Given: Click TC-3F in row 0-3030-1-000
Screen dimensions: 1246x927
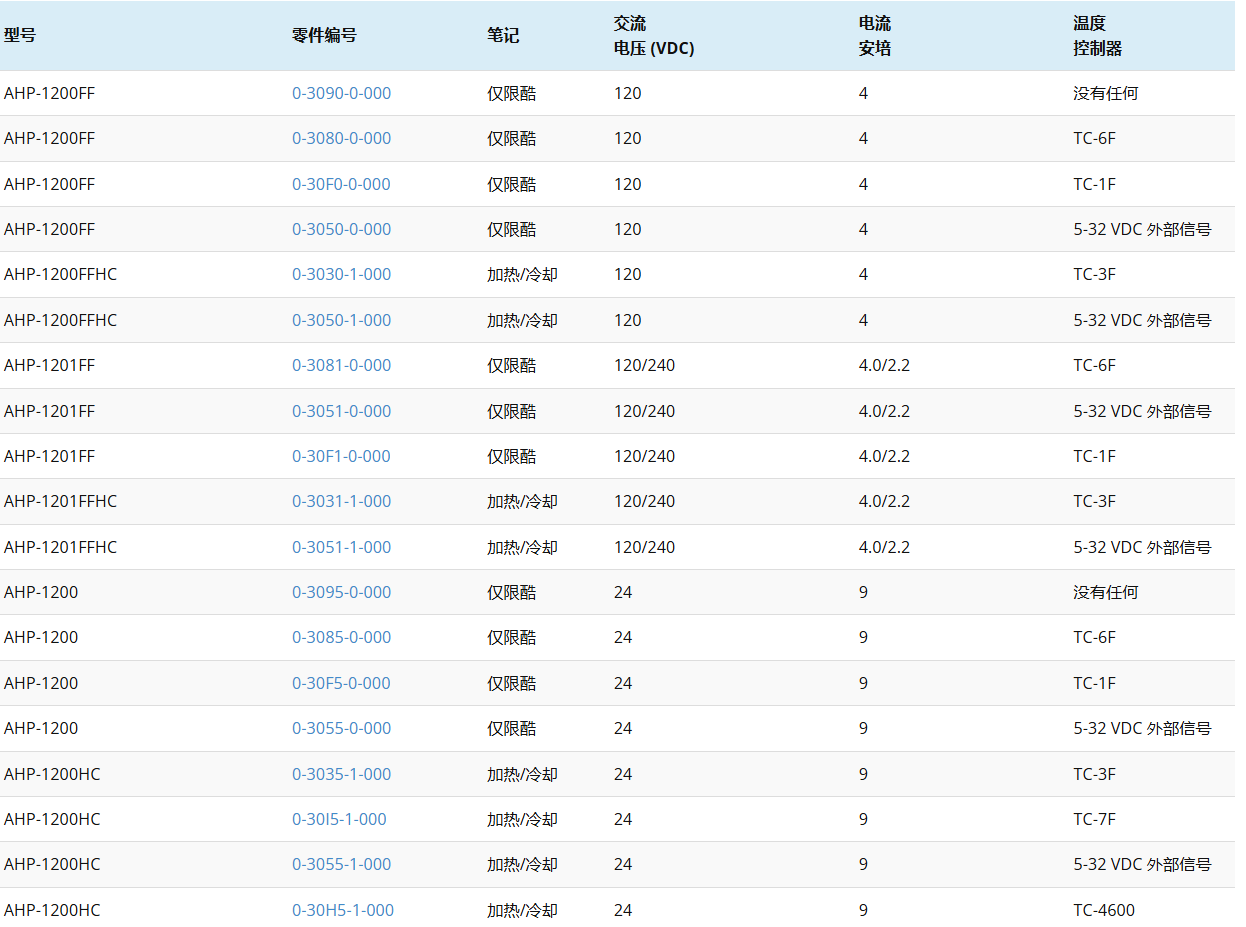Looking at the screenshot, I should click(x=1095, y=274).
